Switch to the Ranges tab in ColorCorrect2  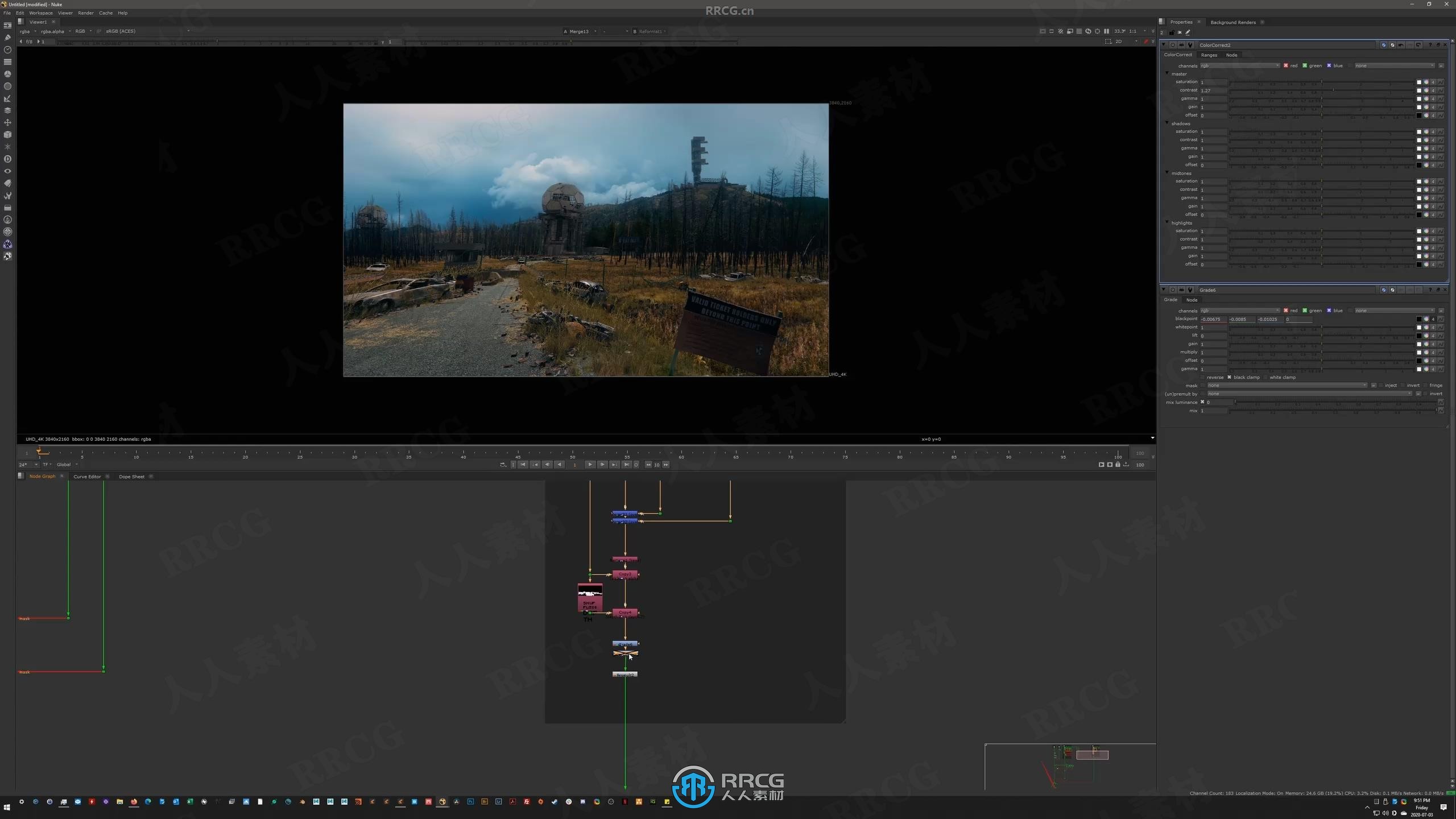(x=1209, y=55)
